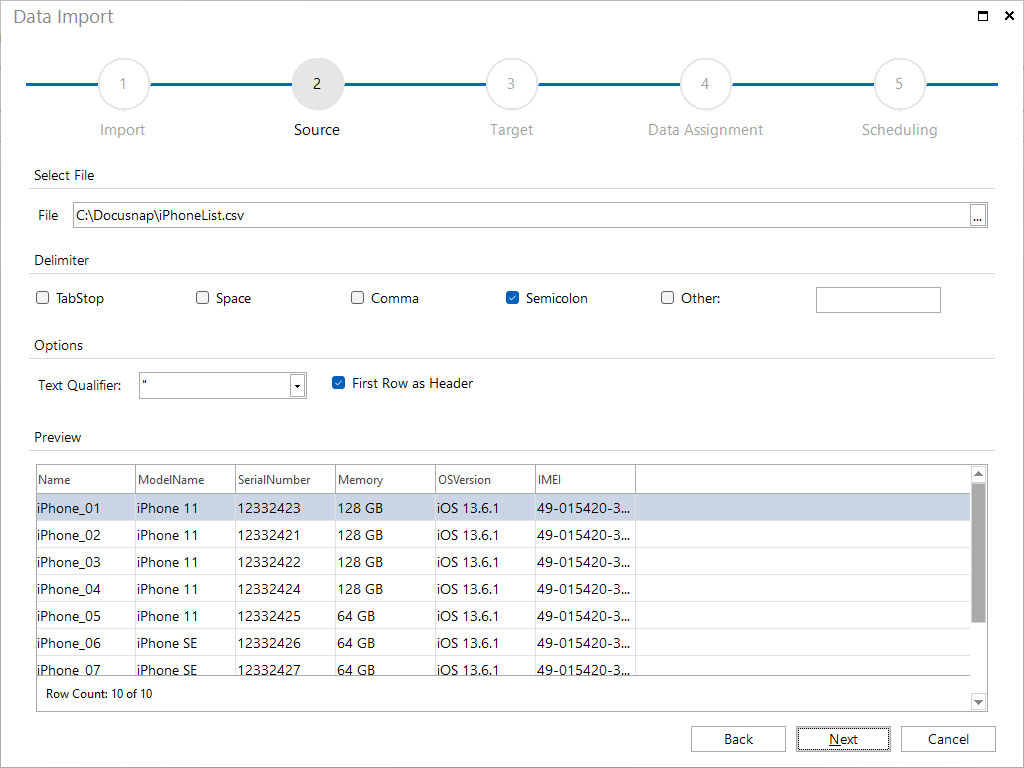Select step 2 Source circle
The height and width of the screenshot is (768, 1024).
coord(317,84)
